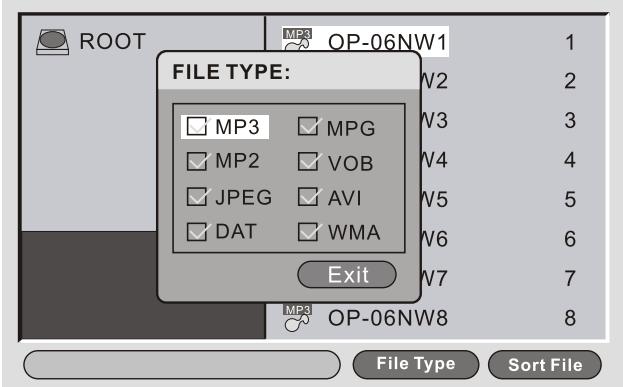Viewport: 623px width, 387px height.
Task: Click track number 6
Action: (x=570, y=239)
